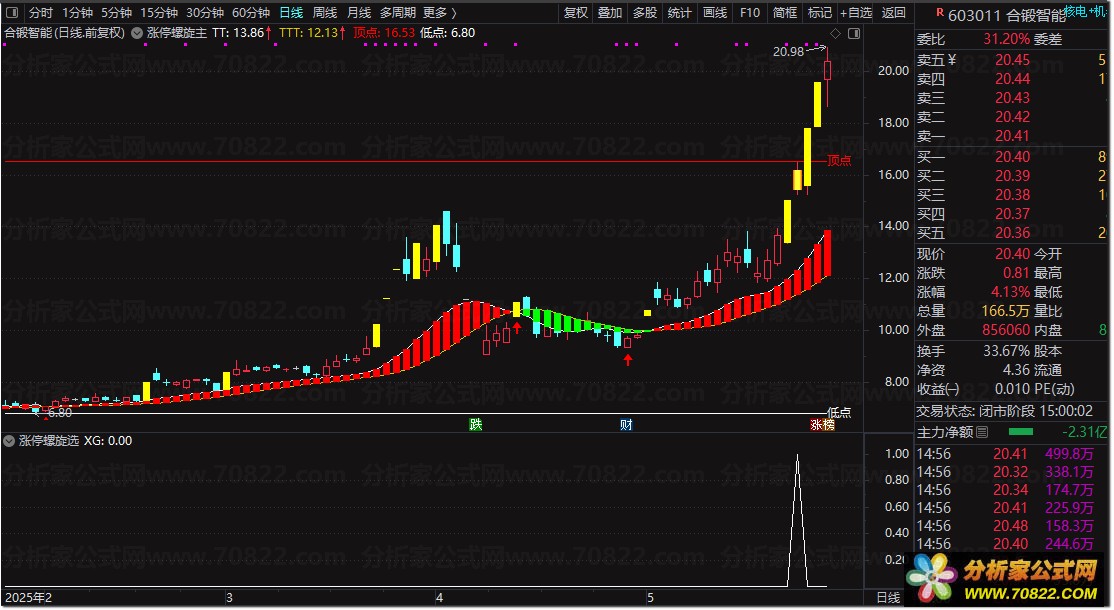Click the 20.98 high price label

click(788, 52)
